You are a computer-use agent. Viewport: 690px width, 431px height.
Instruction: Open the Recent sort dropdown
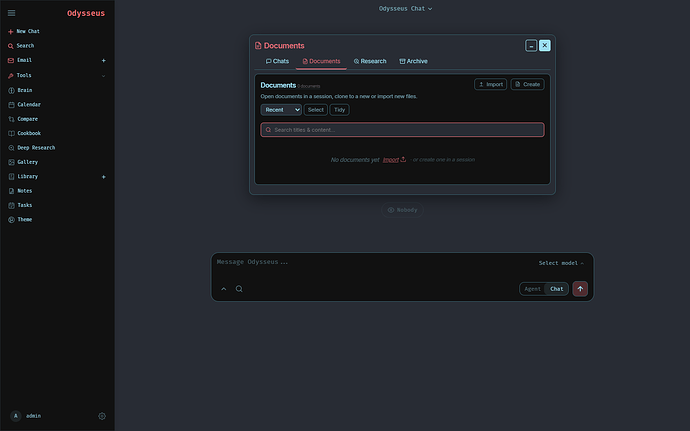tap(281, 110)
